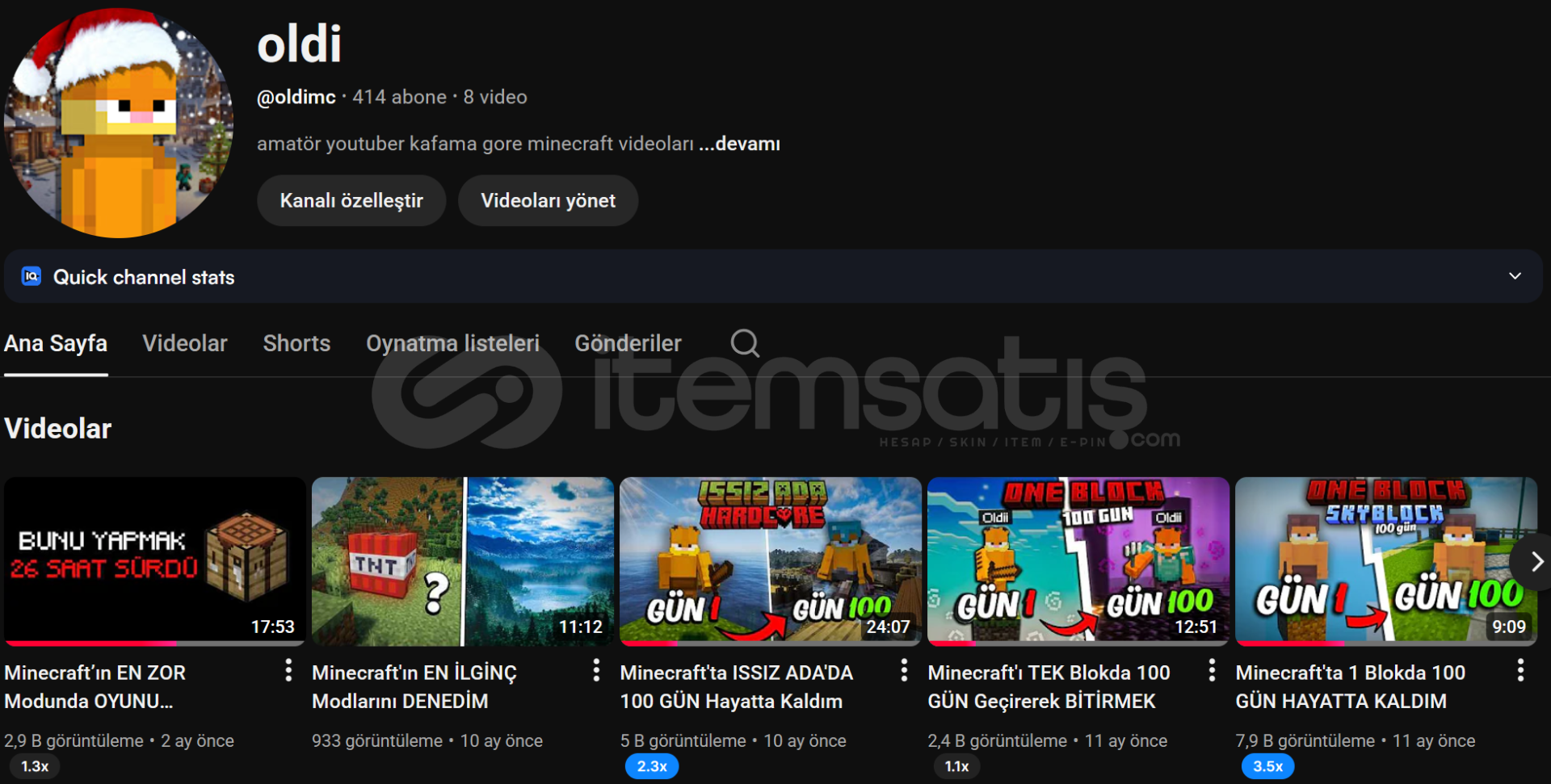Click the 'BUNU YAPMAK 26 SAAT SÜRDÜ' thumbnail
Viewport: 1551px width, 784px height.
tap(154, 561)
